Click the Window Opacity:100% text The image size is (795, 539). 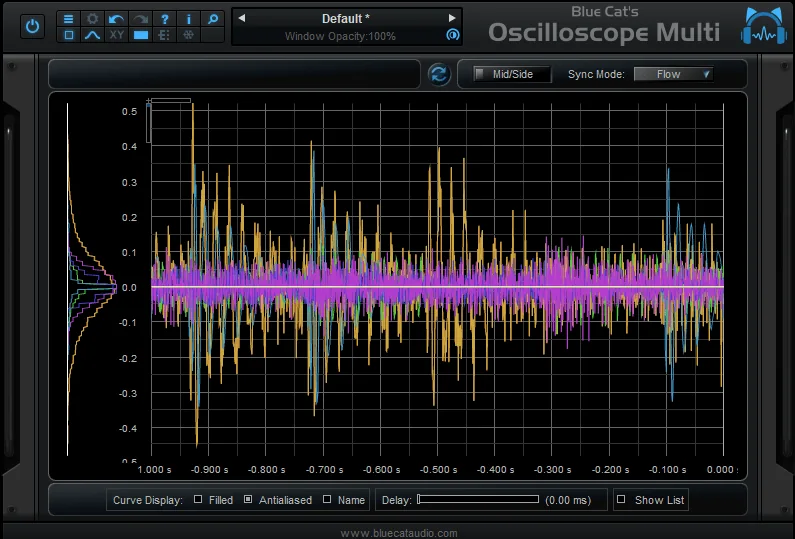pos(340,36)
